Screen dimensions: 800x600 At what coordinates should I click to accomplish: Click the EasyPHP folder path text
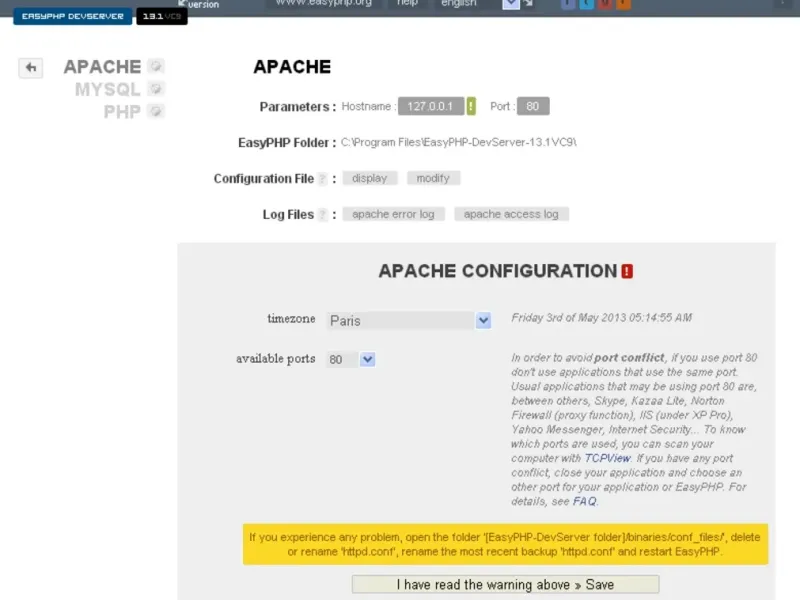click(x=459, y=142)
